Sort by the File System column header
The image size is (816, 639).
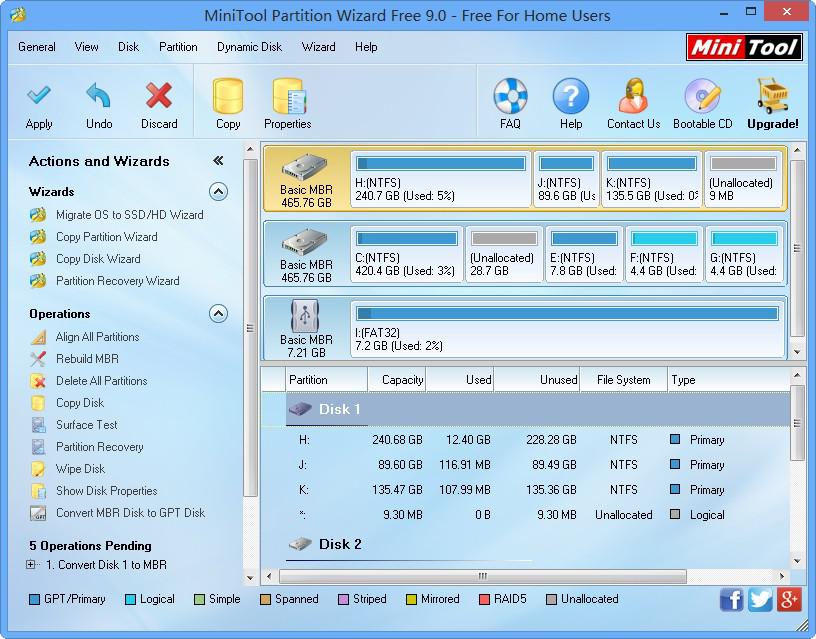point(623,380)
